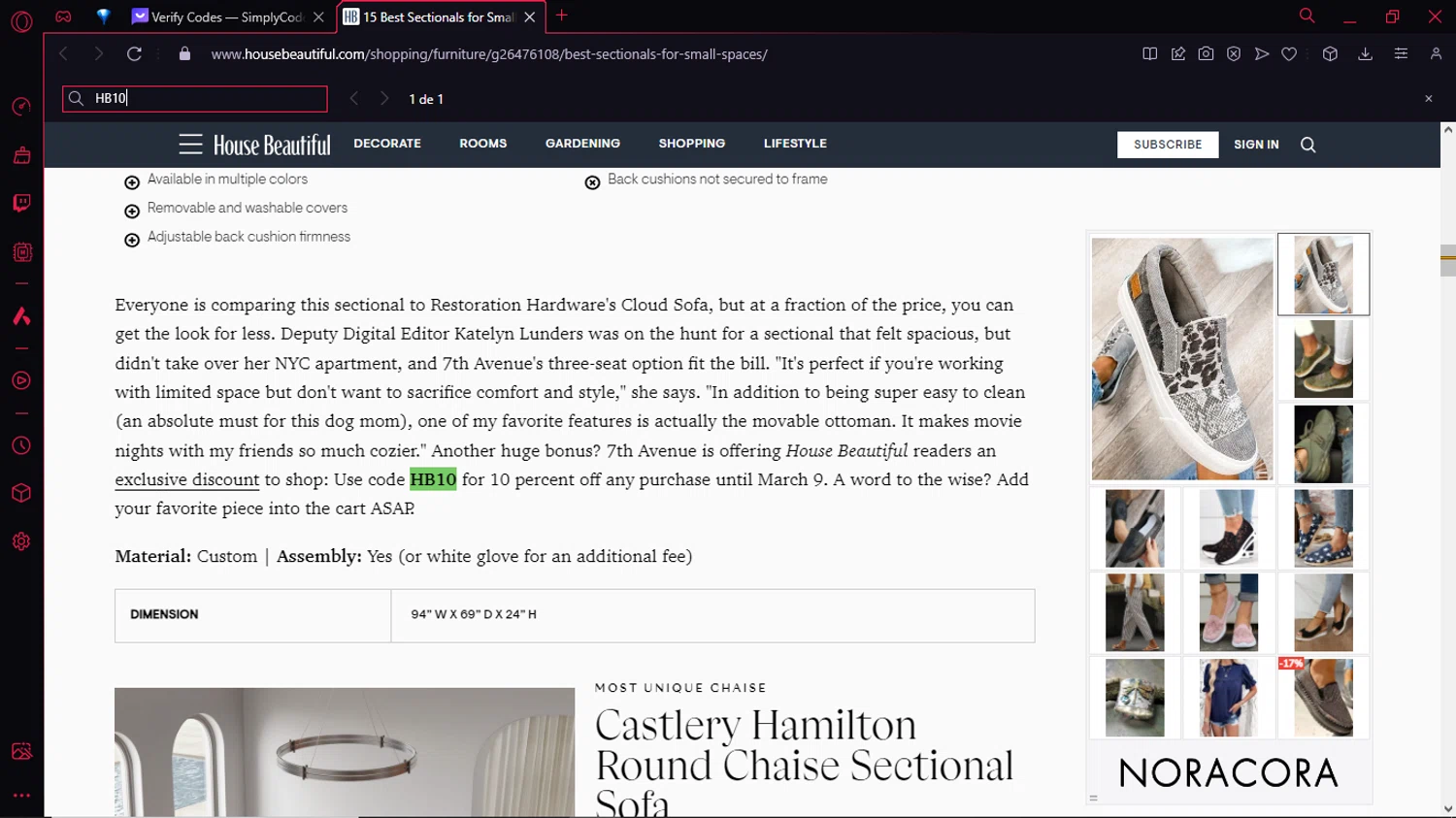The height and width of the screenshot is (818, 1456).
Task: Select the 15 Best Sectionals tab
Action: (429, 17)
